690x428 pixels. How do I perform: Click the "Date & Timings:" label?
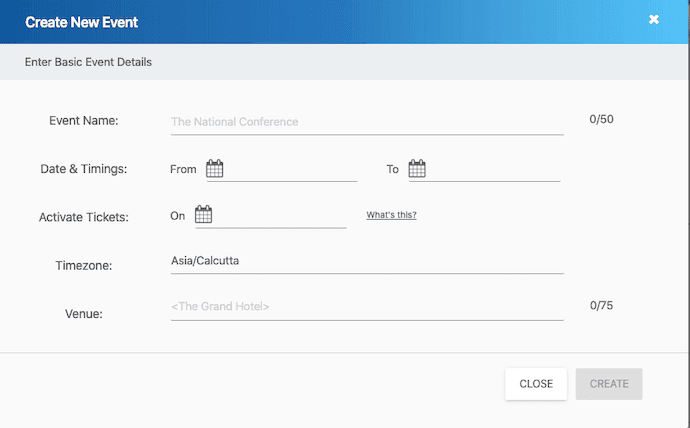[x=84, y=169]
